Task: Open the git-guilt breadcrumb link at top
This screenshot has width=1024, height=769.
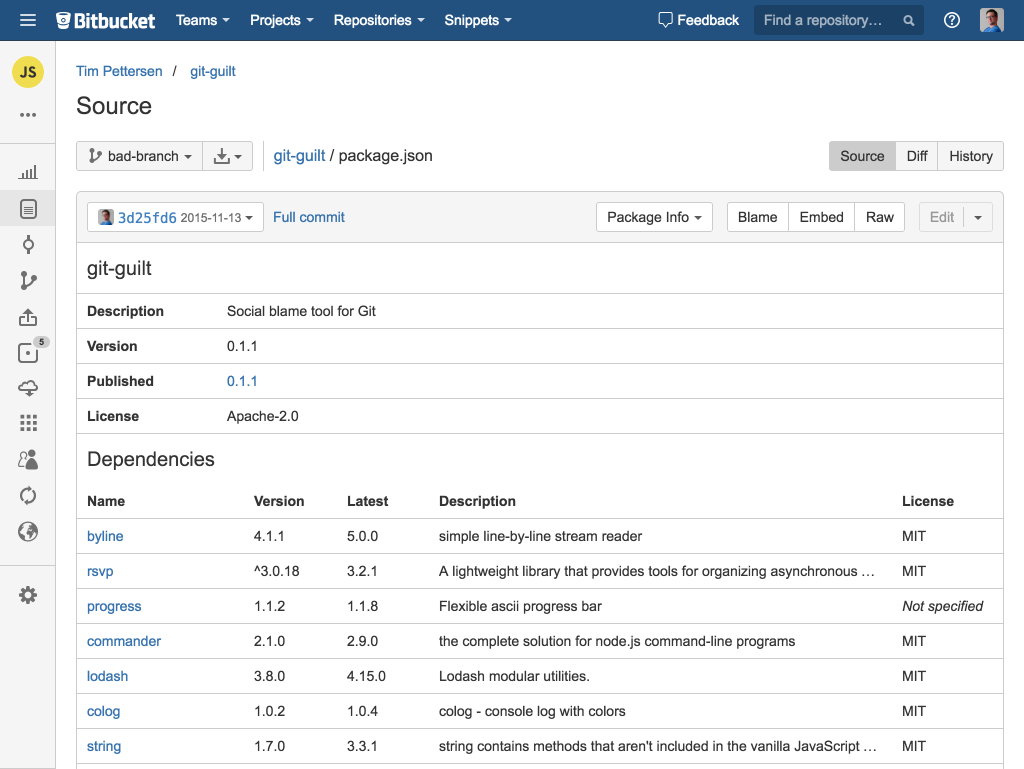Action: [213, 71]
